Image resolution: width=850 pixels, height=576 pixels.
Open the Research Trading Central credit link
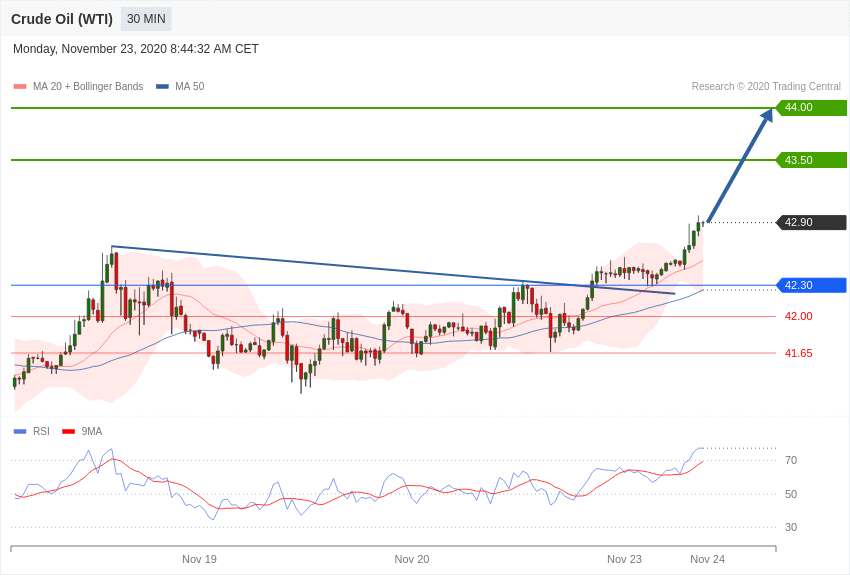click(766, 87)
